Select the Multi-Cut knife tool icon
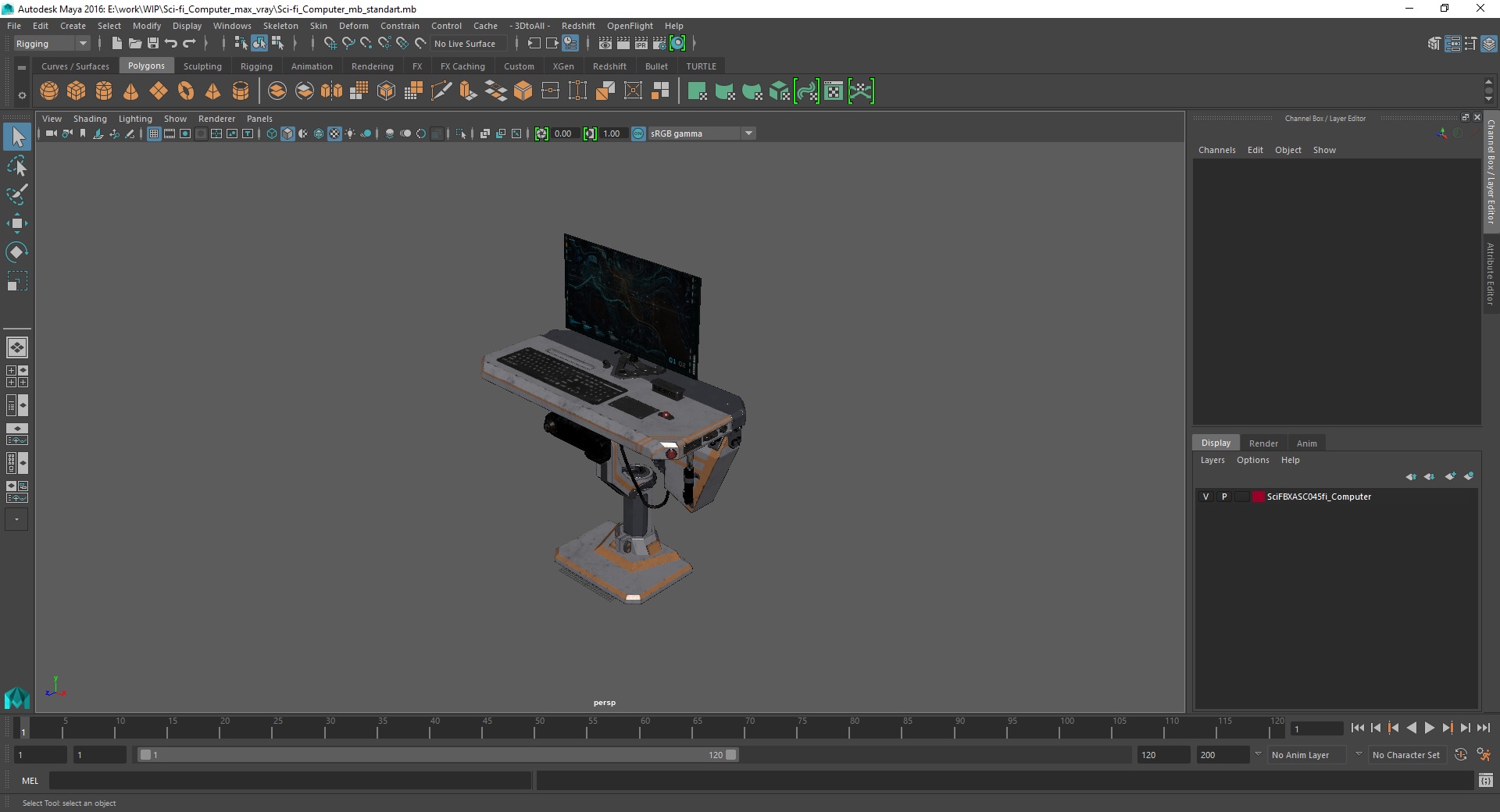Screen dimensions: 1500x812 (441, 91)
